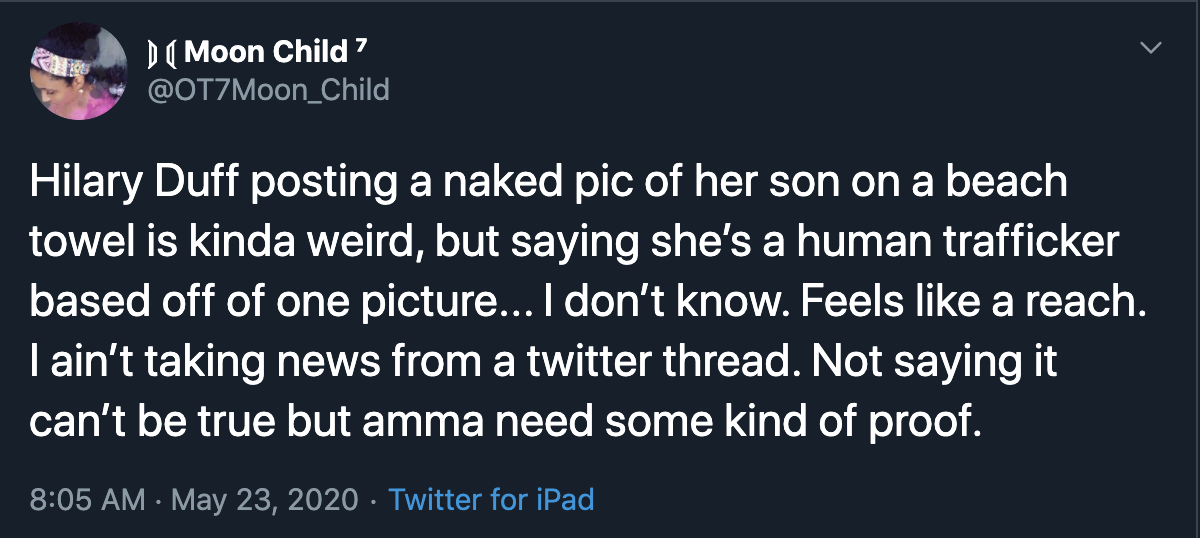Open the Twitter for iPad source link

pyautogui.click(x=491, y=499)
